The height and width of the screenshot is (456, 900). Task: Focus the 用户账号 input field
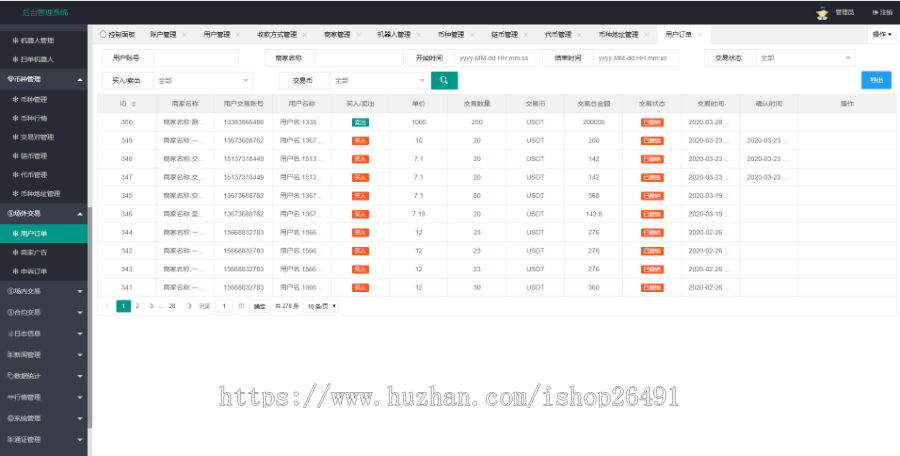(196, 58)
